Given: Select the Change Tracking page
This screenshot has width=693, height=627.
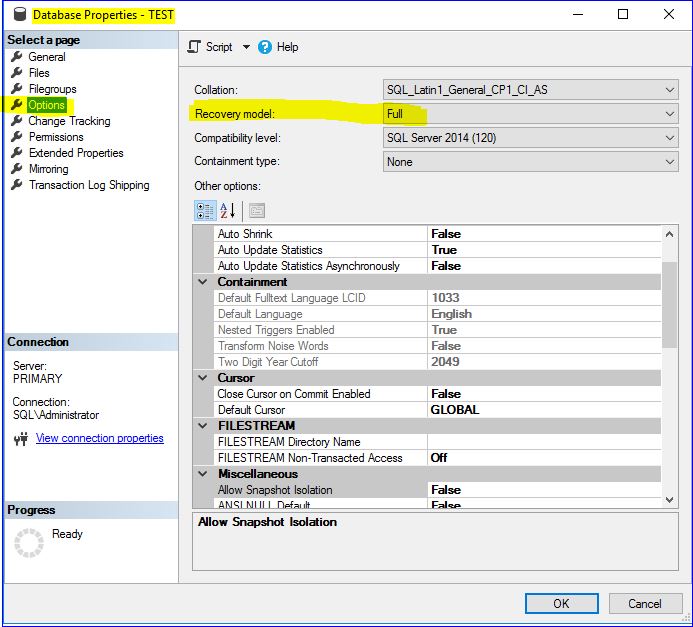Looking at the screenshot, I should click(69, 121).
